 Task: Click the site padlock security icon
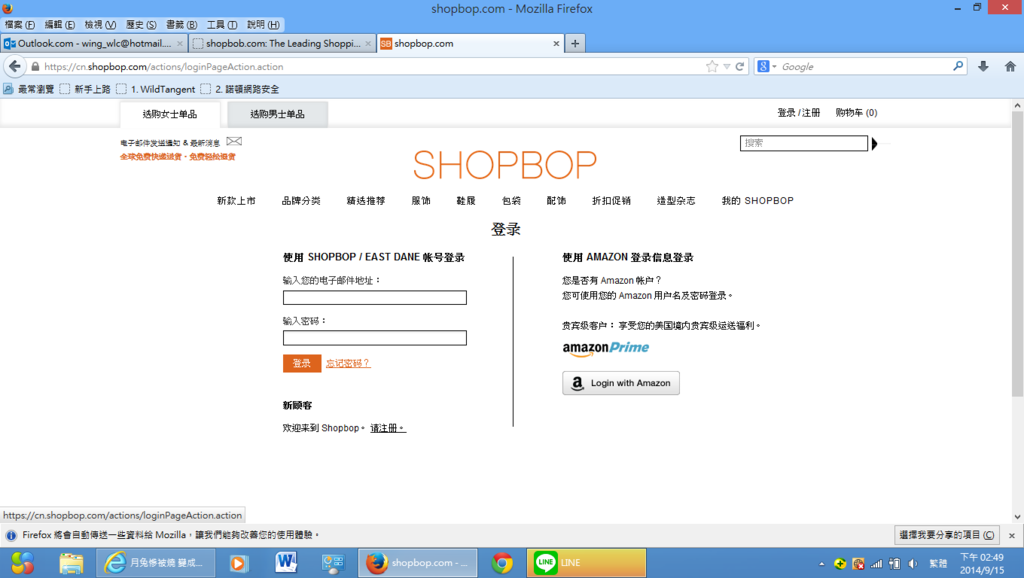pos(35,67)
